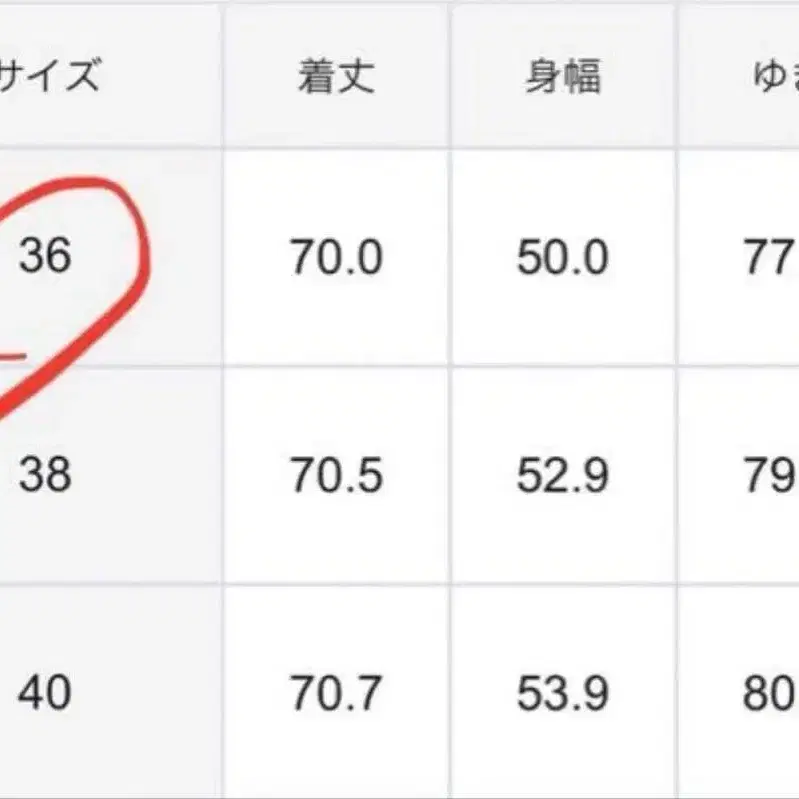Image resolution: width=799 pixels, height=799 pixels.
Task: Click the 80 value in the size 40 row
Action: click(768, 694)
